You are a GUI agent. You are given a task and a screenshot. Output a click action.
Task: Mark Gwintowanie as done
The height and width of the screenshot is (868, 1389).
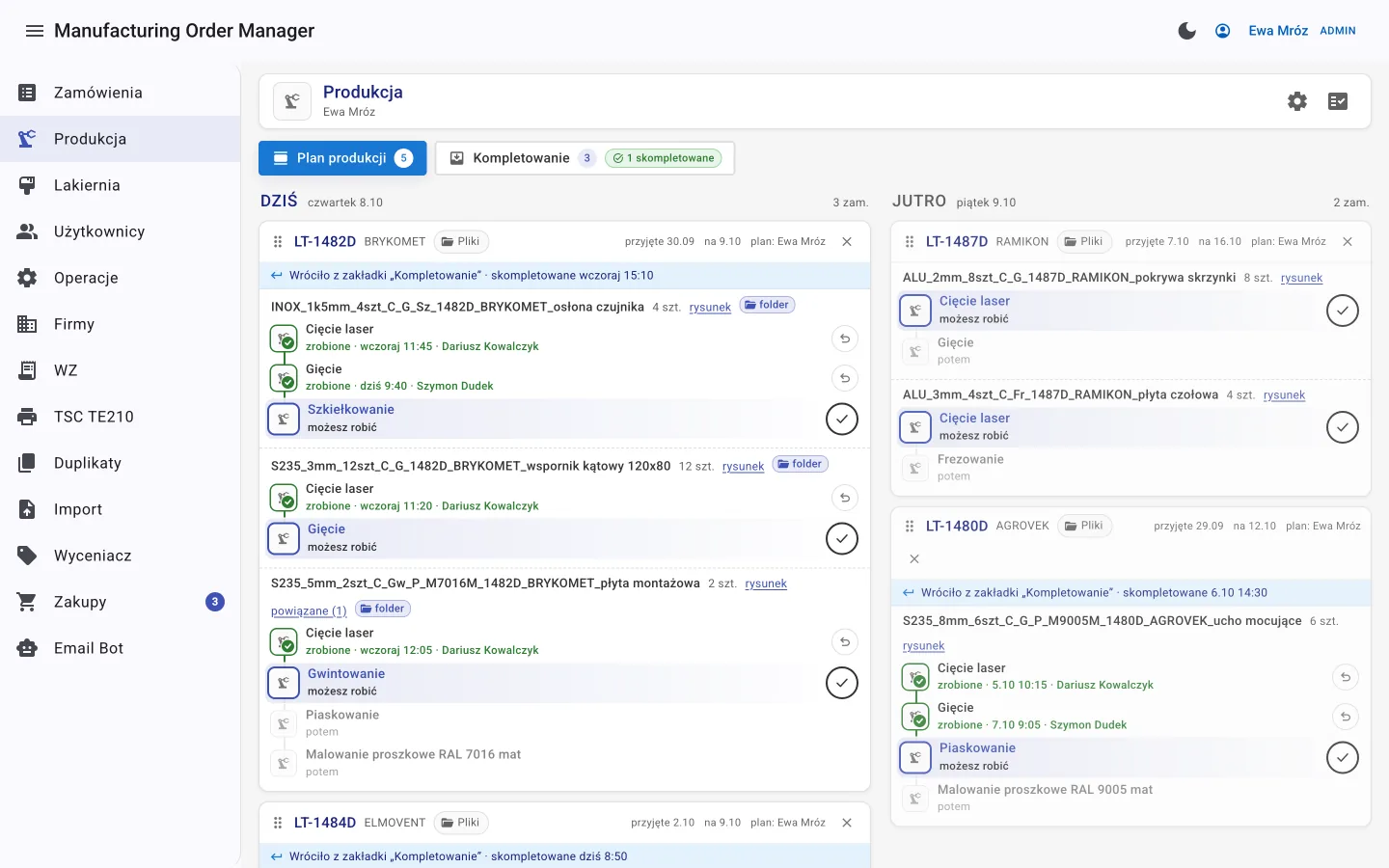842,683
